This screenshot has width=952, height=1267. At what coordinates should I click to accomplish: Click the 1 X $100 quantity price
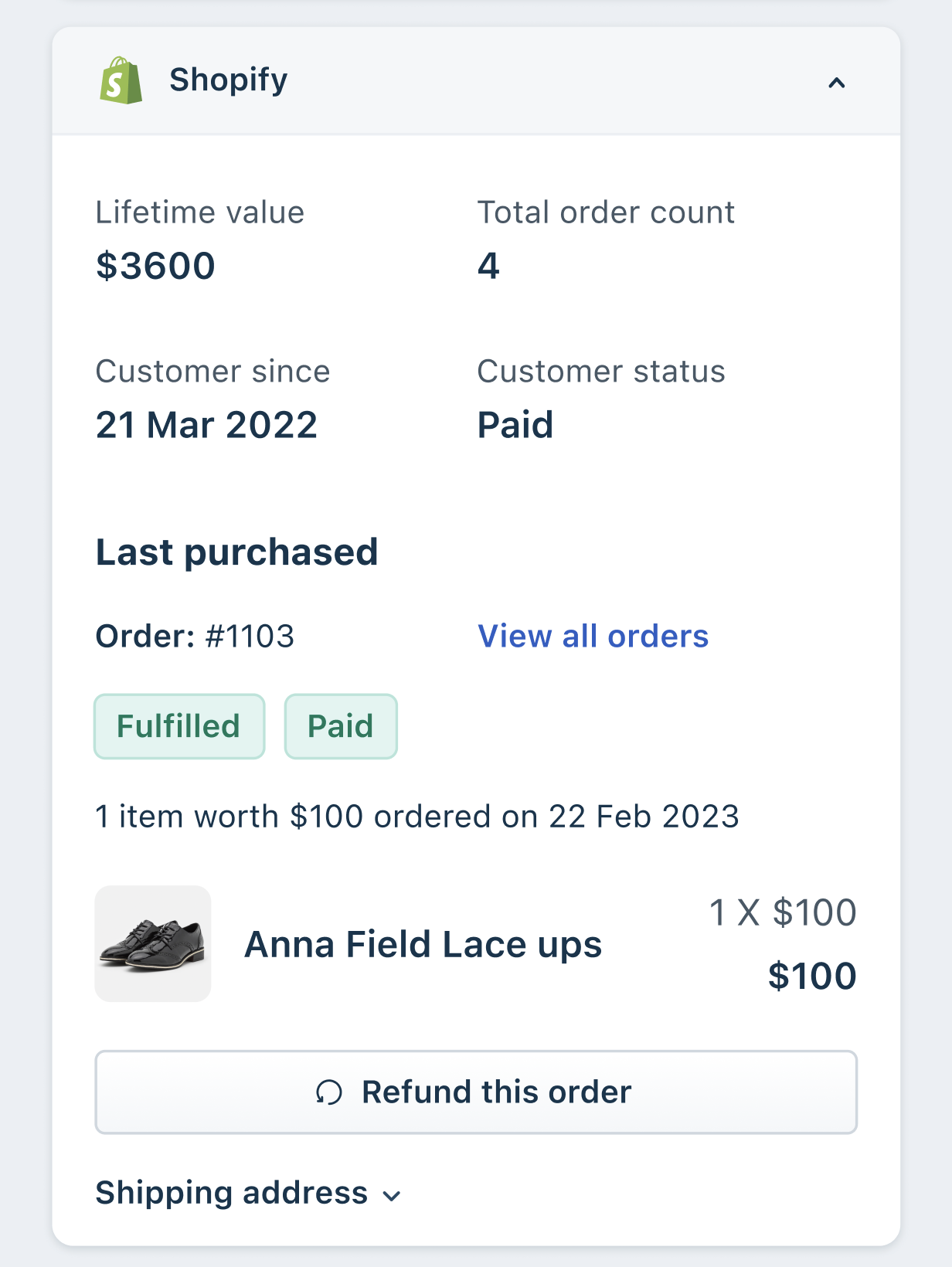coord(782,912)
